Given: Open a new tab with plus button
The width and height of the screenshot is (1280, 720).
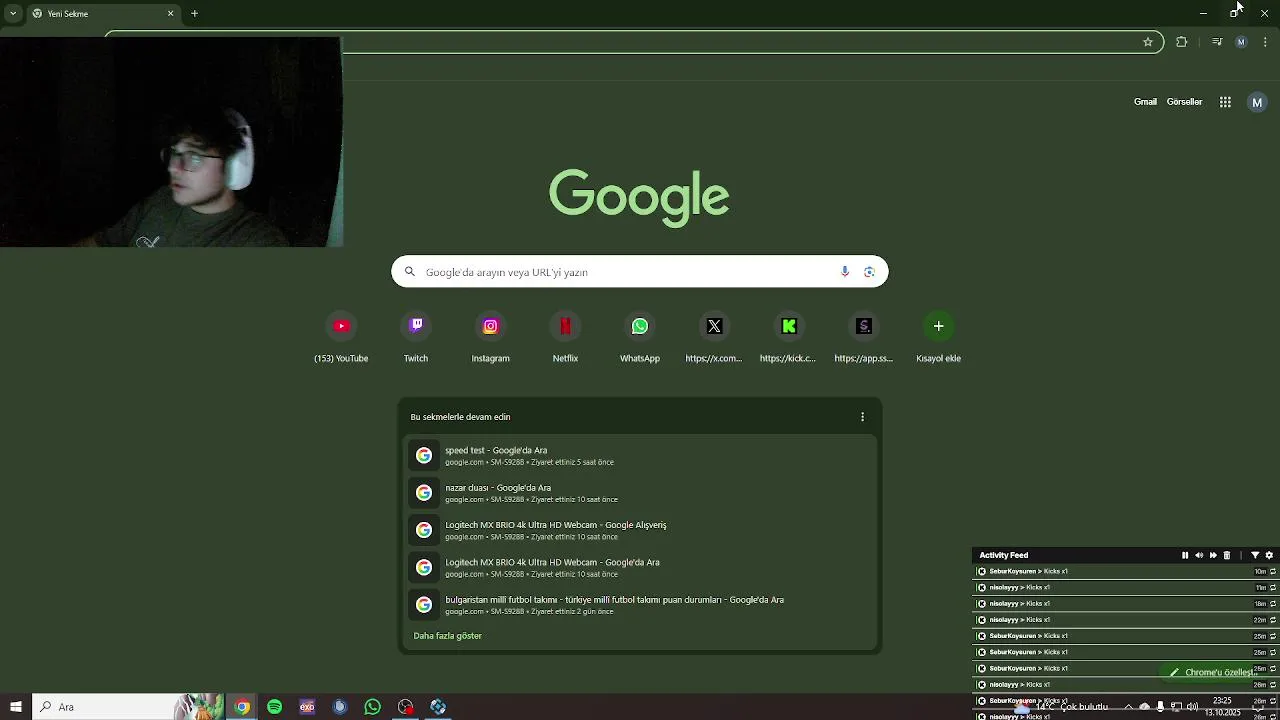Looking at the screenshot, I should 194,14.
